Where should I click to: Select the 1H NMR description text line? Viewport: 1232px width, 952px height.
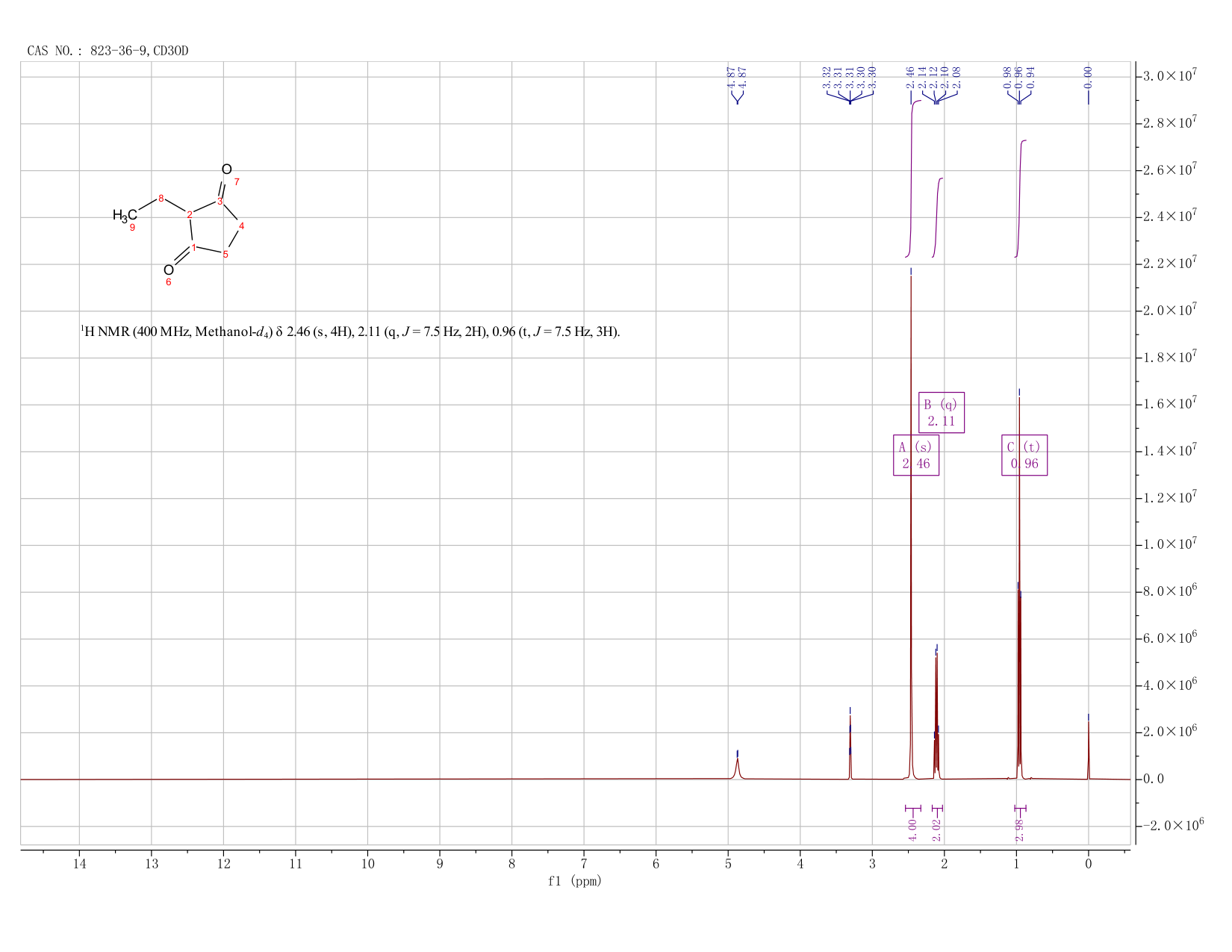coord(350,332)
